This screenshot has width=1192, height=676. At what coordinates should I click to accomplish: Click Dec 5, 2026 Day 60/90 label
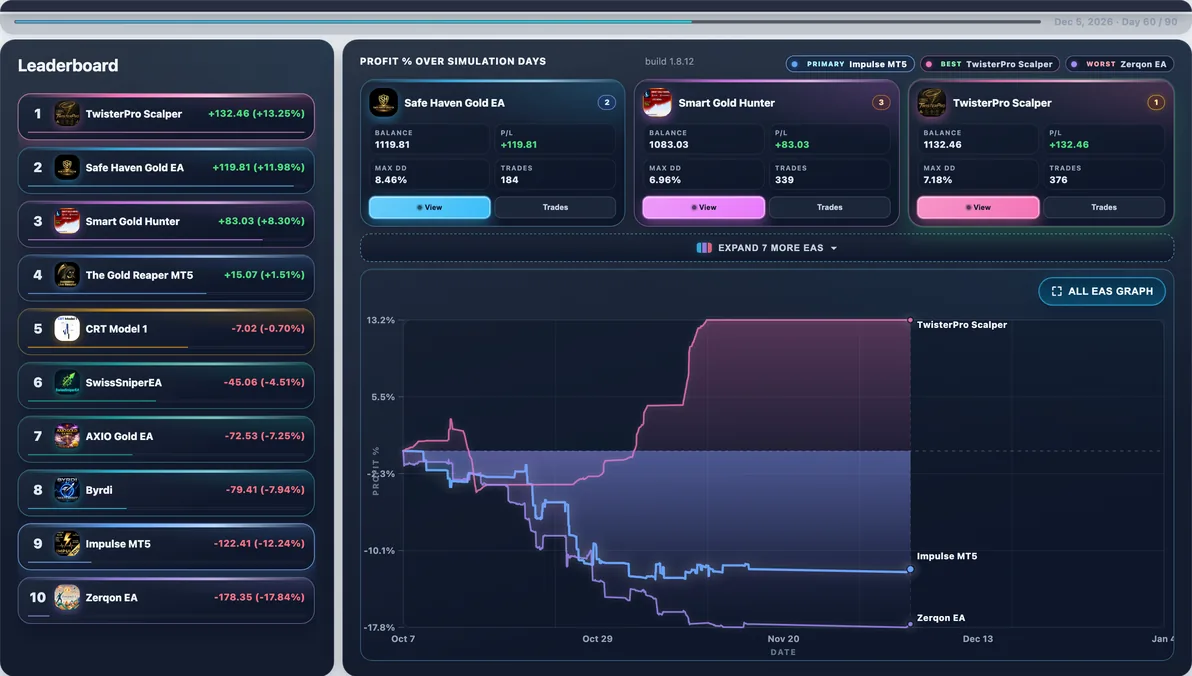(1114, 22)
